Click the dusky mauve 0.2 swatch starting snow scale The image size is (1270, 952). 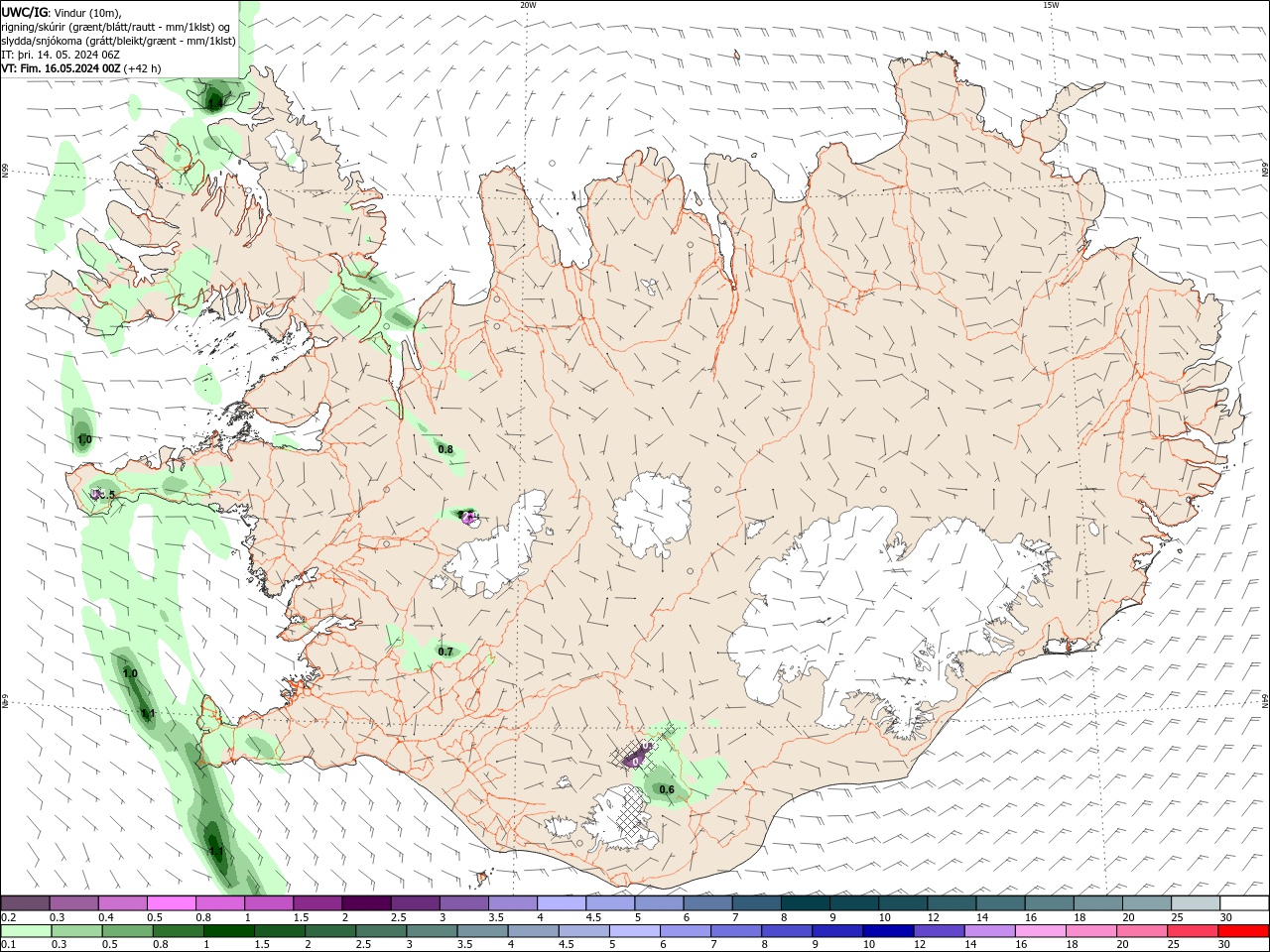point(25,903)
